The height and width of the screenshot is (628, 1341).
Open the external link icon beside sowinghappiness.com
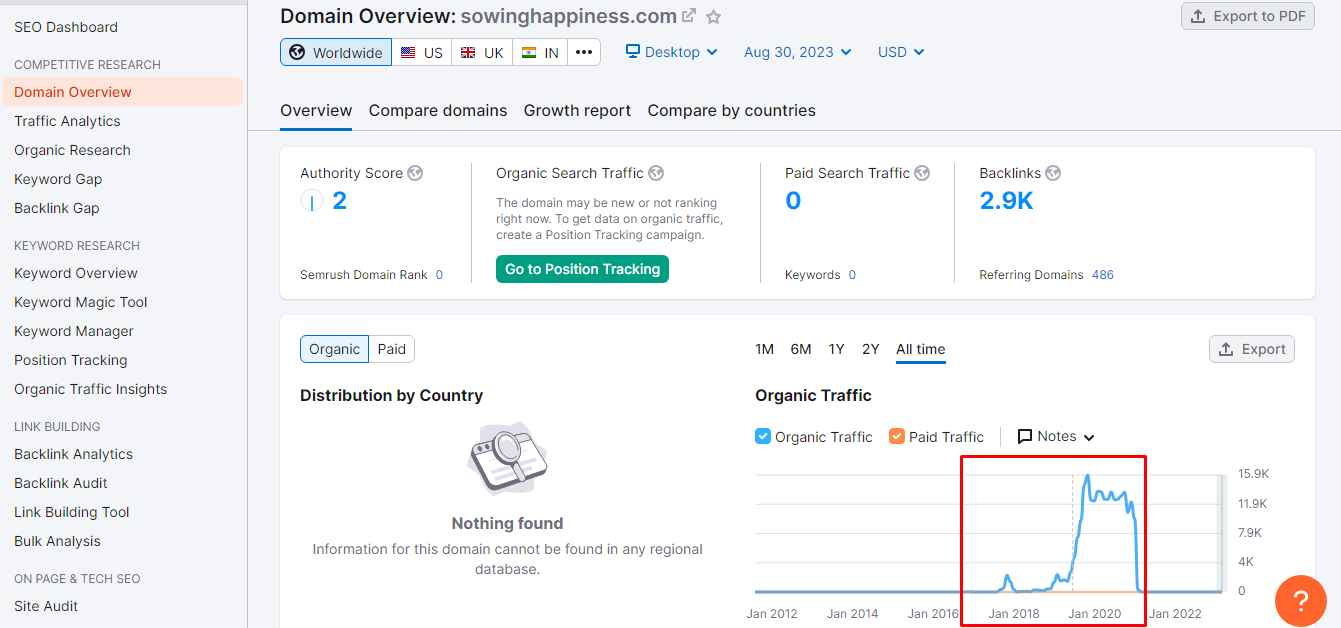(689, 16)
